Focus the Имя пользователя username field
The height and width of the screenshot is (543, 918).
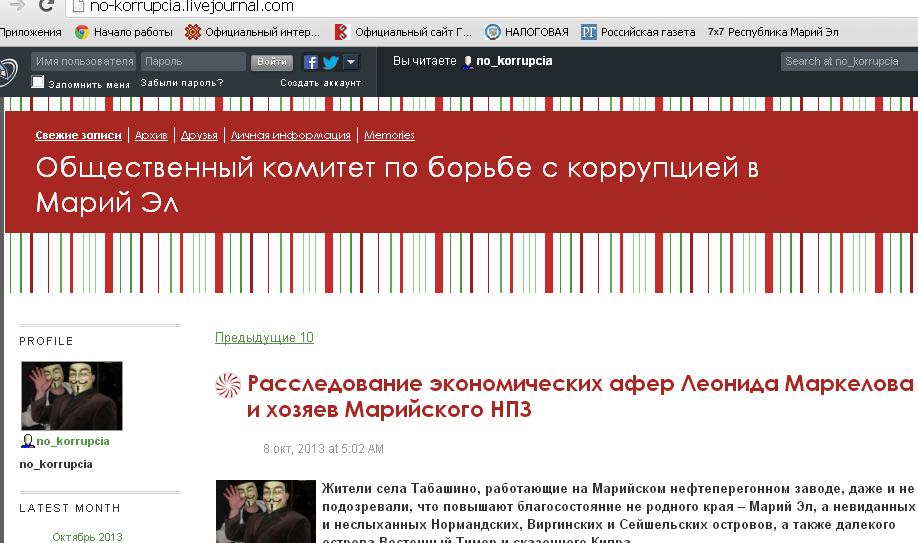point(83,62)
